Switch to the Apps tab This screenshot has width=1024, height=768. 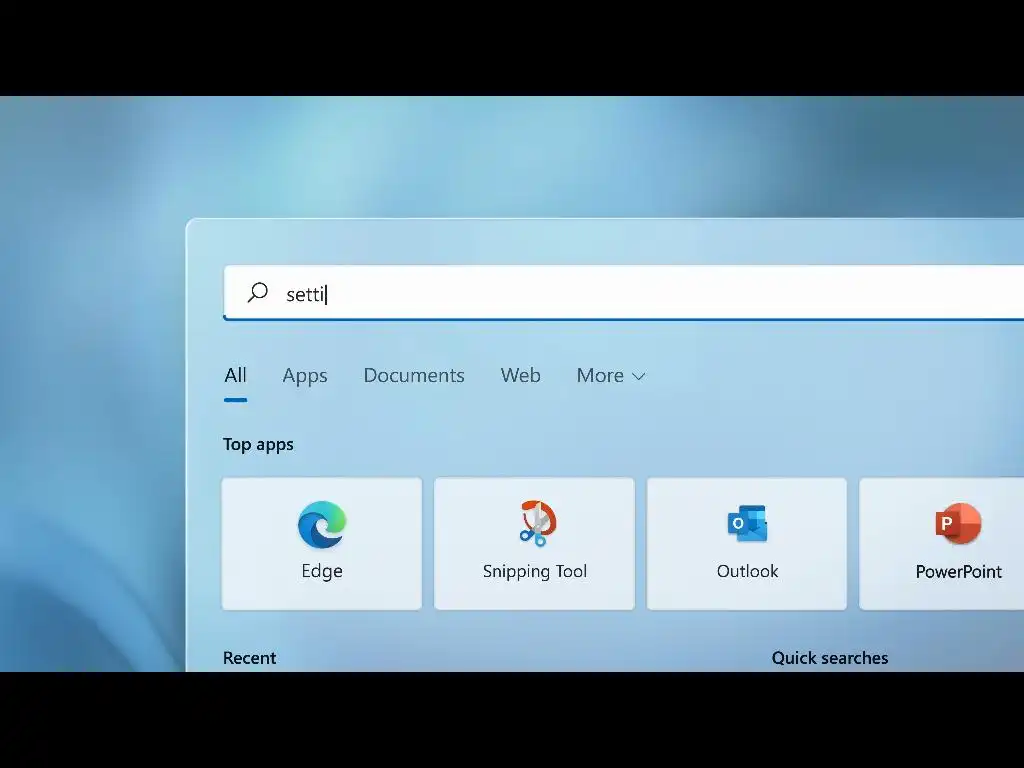click(x=305, y=376)
